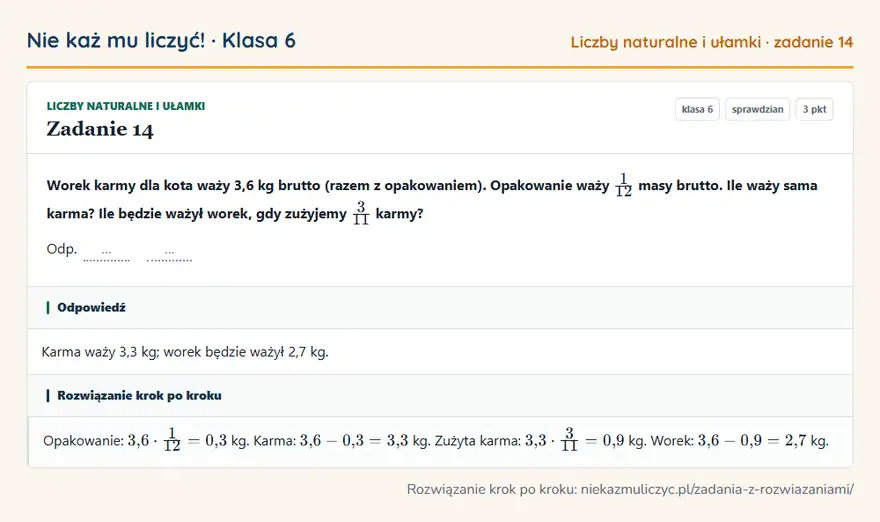This screenshot has width=880, height=522.
Task: Click 'Worek: 3,6 − 0,9 = 2,7 kg' step
Action: click(x=739, y=441)
